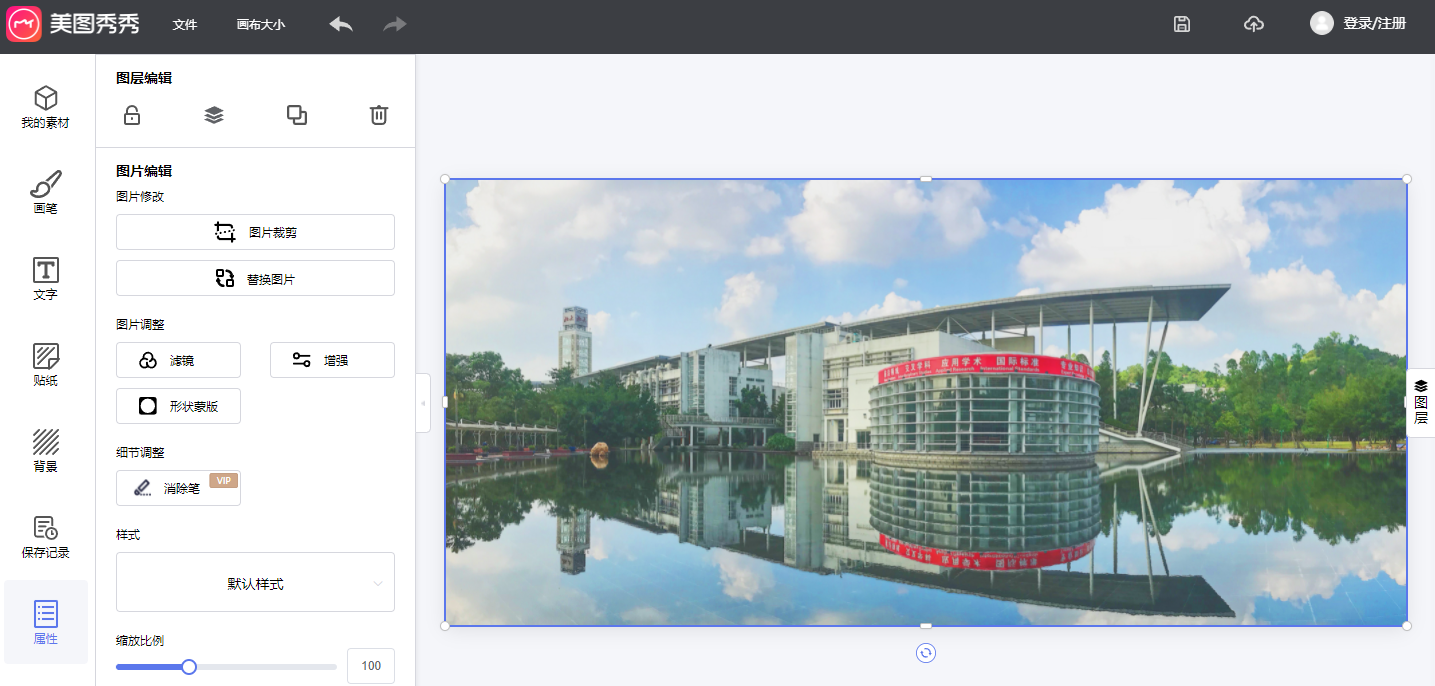Click the user avatar icon
Image resolution: width=1435 pixels, height=686 pixels.
pyautogui.click(x=1322, y=23)
